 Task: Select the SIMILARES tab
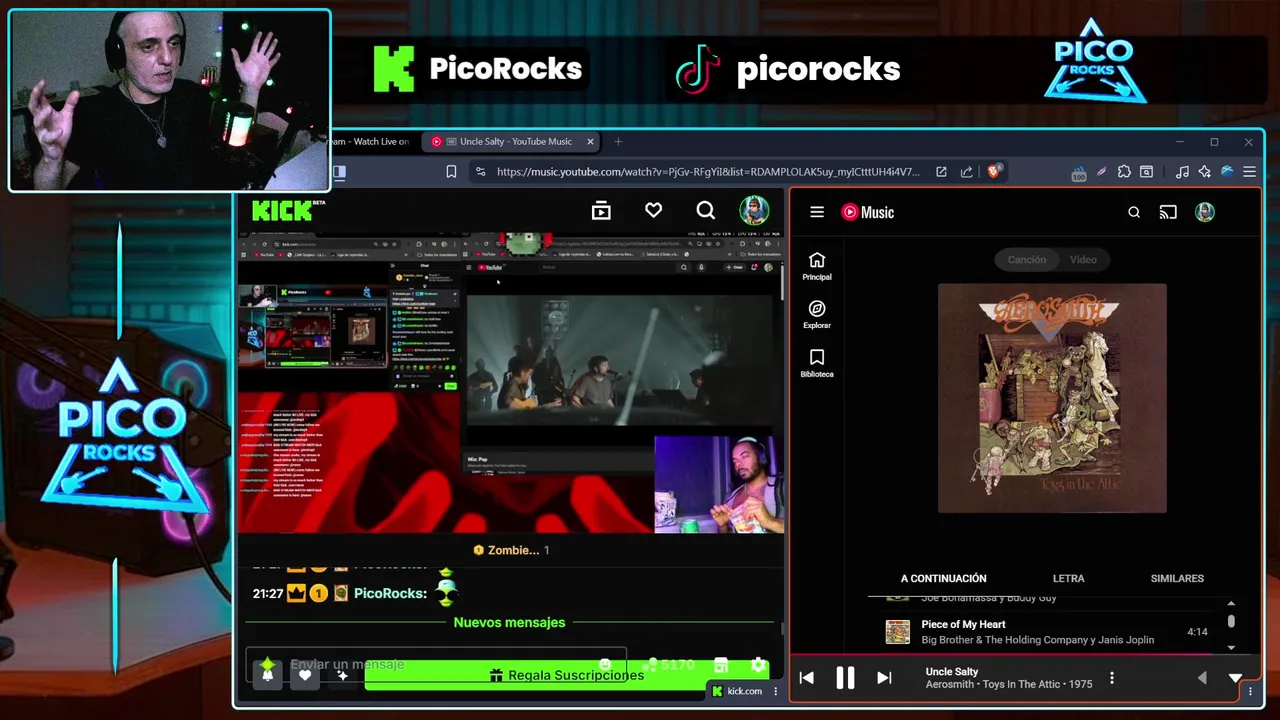pyautogui.click(x=1177, y=578)
